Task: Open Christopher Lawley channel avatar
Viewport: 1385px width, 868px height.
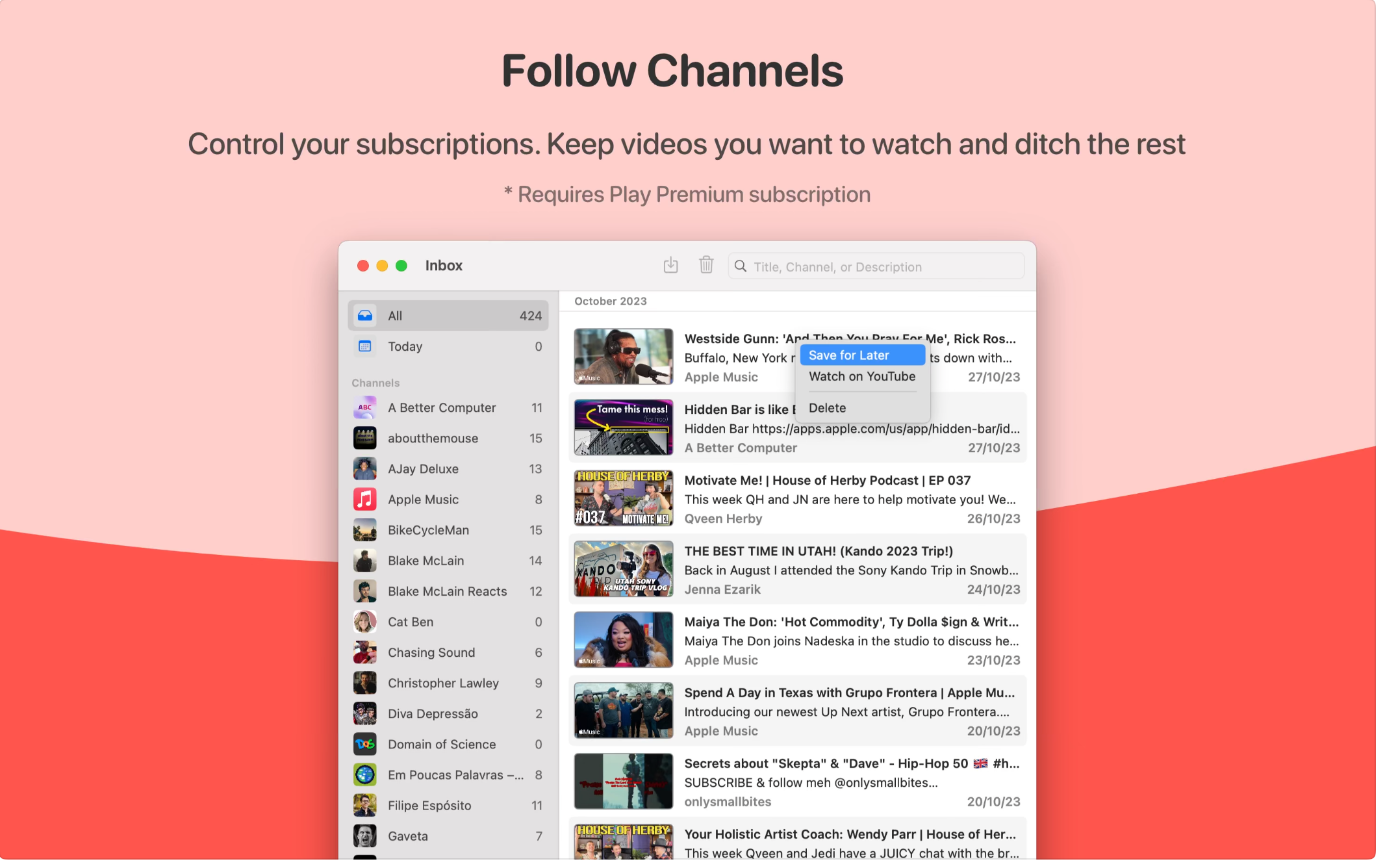Action: pos(365,683)
